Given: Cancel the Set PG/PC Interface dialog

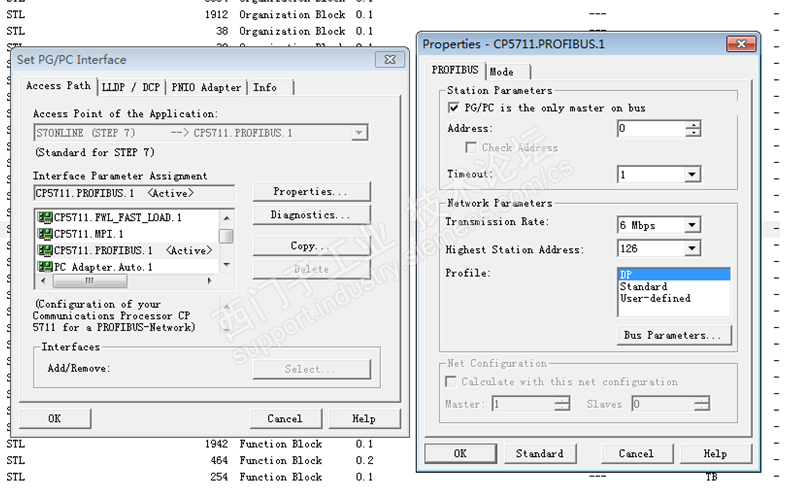Looking at the screenshot, I should pyautogui.click(x=285, y=419).
